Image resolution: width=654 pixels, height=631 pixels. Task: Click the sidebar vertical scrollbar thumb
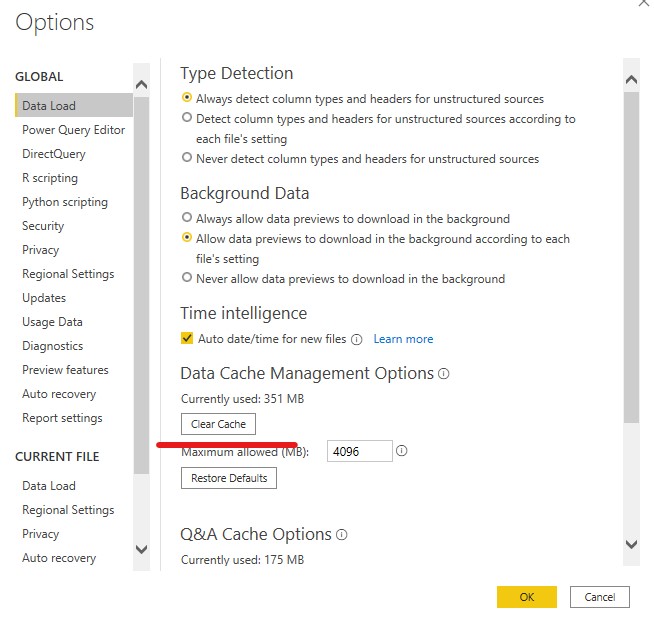click(x=141, y=285)
